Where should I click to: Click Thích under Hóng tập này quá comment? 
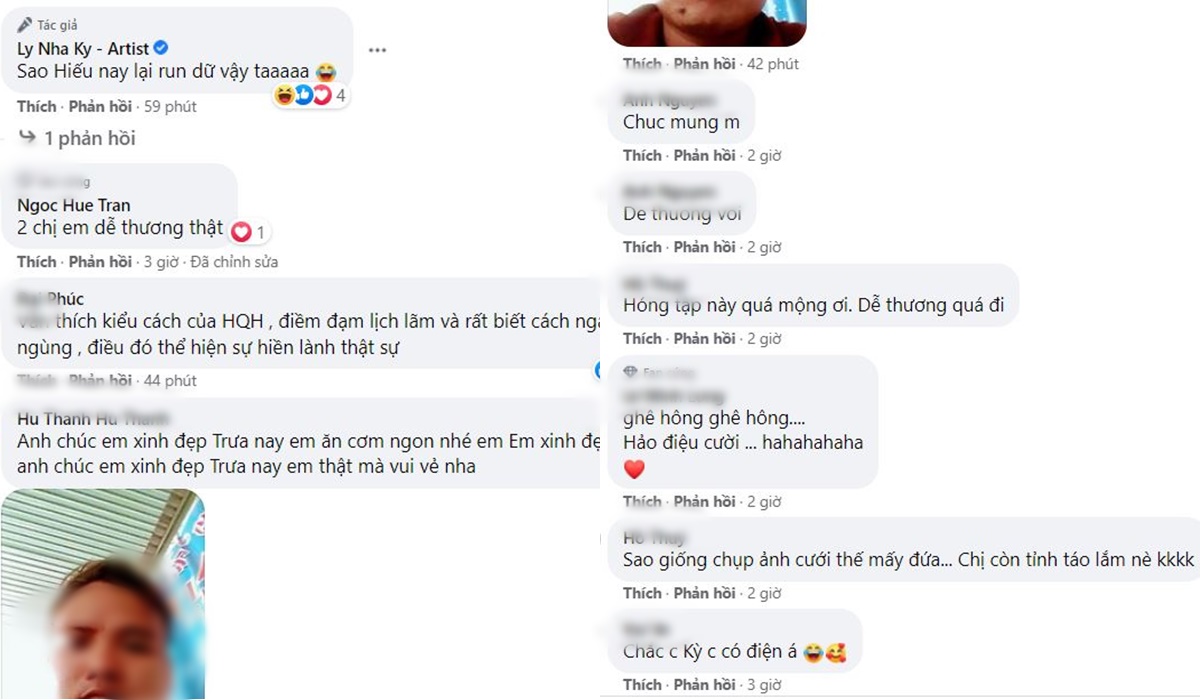pyautogui.click(x=642, y=338)
